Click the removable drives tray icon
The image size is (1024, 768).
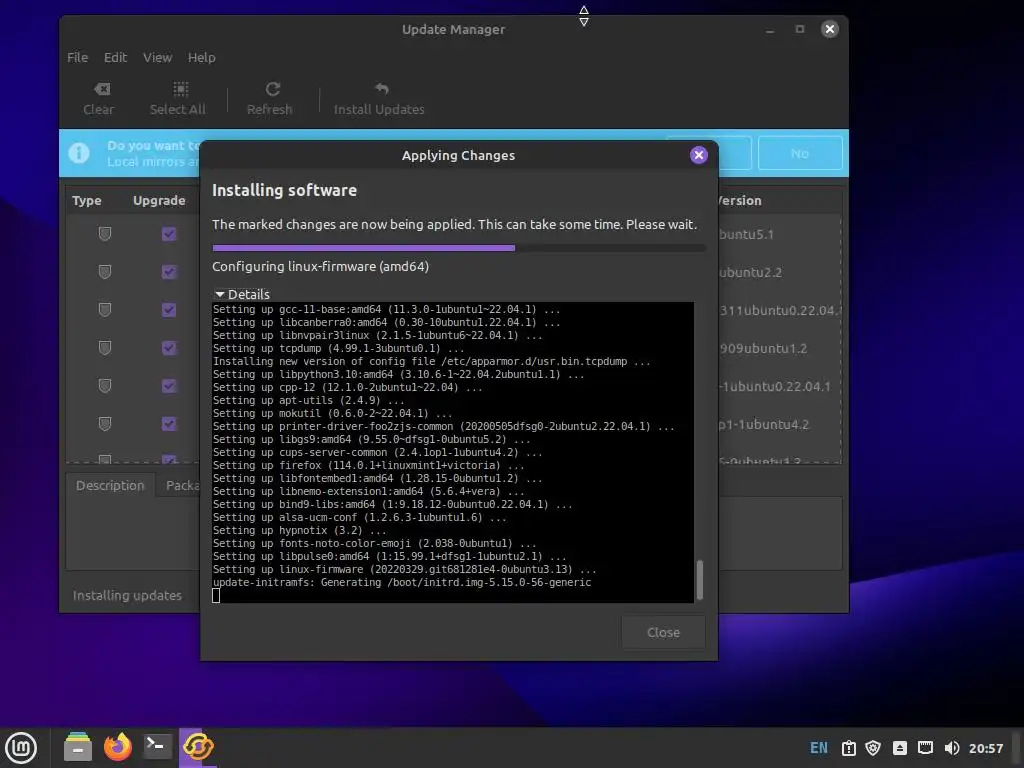pyautogui.click(x=899, y=748)
